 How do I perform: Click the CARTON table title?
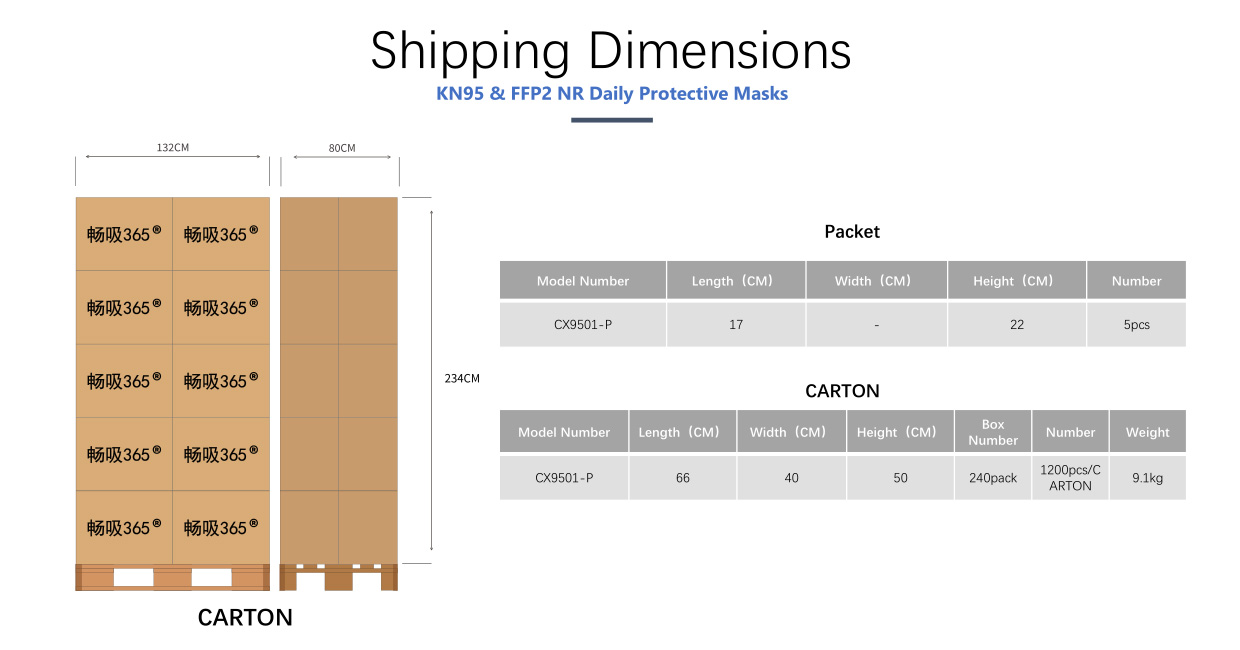pos(843,391)
